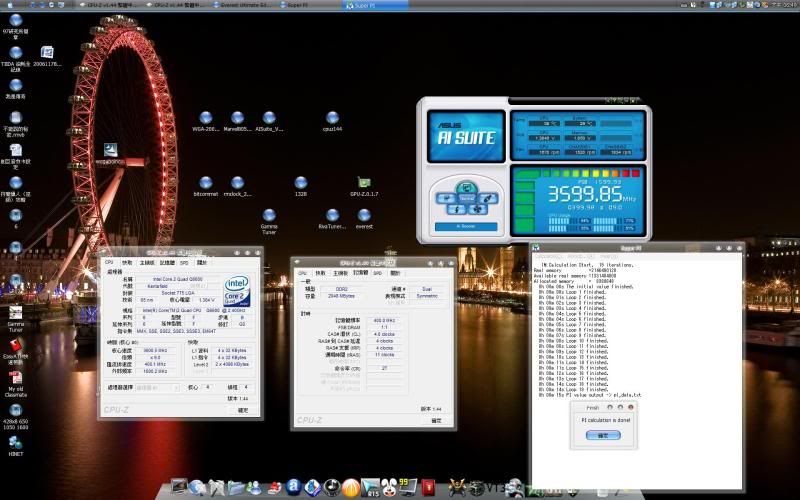Screen dimensions: 800x500
Task: Open the GPU-Z.0.1.7 desktop shortcut
Action: (x=365, y=184)
